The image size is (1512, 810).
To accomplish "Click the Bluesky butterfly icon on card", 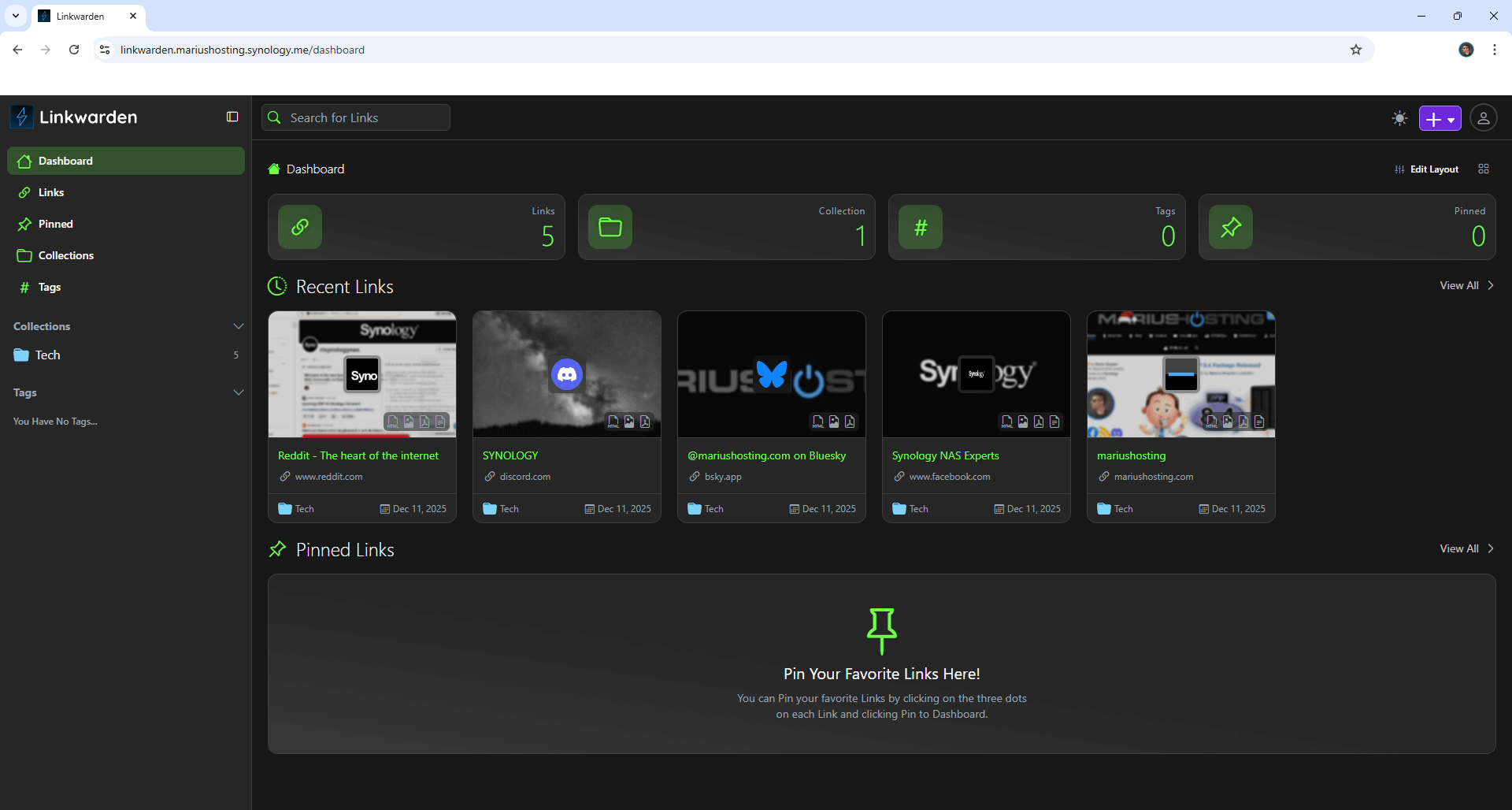I will (x=772, y=374).
